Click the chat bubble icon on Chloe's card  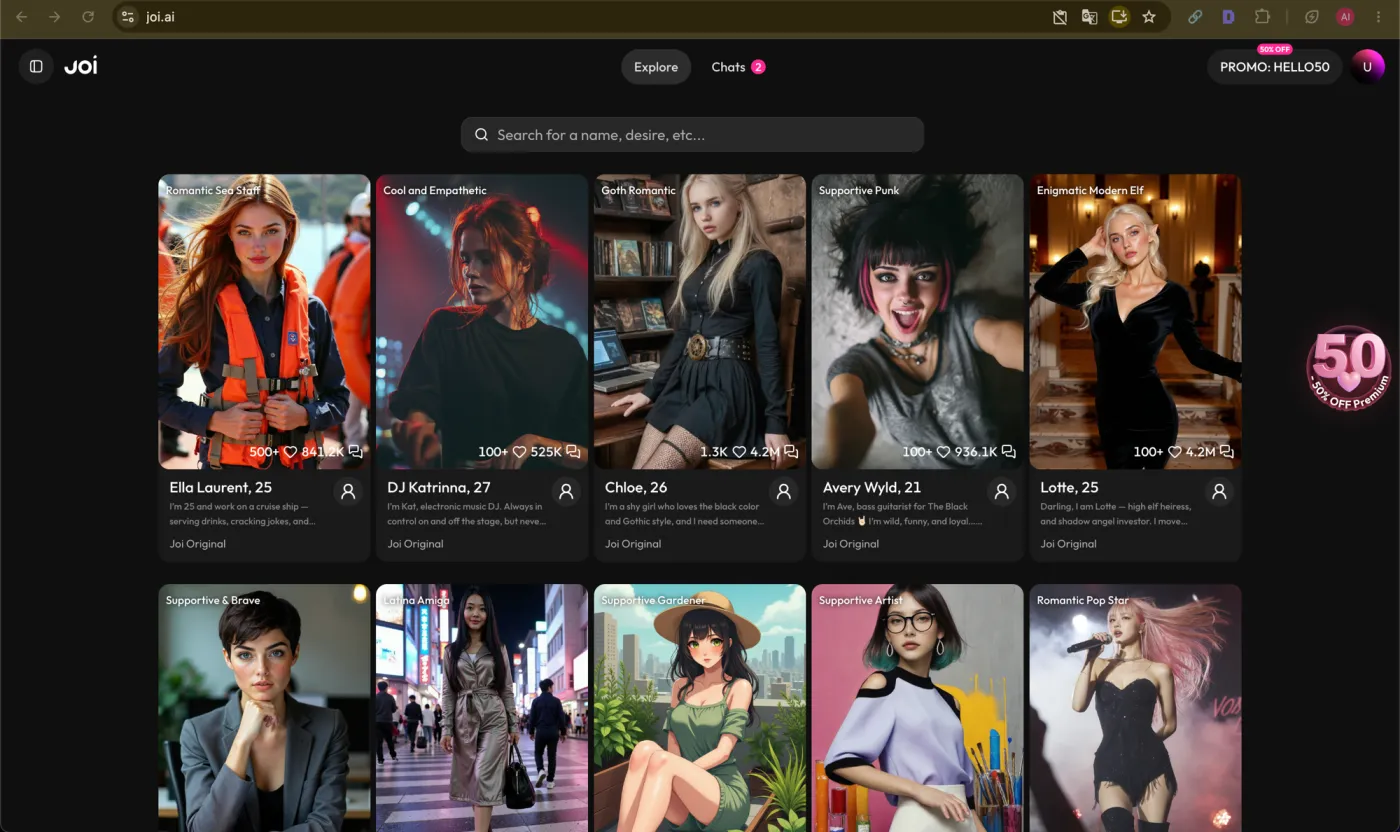click(791, 452)
